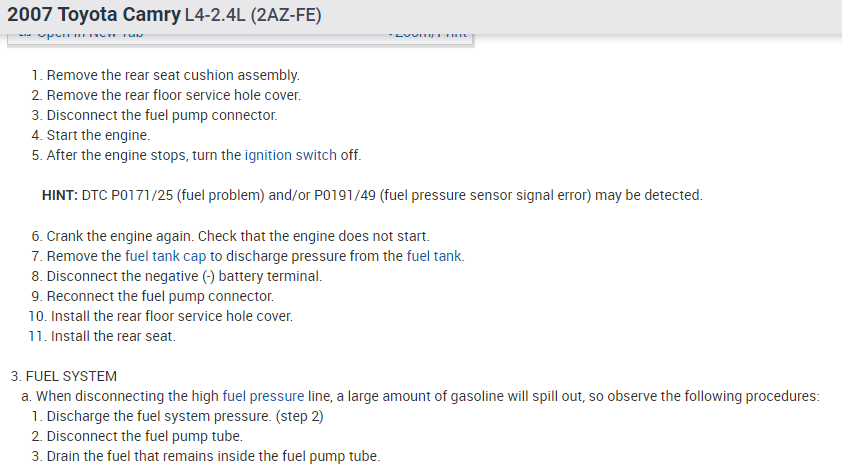This screenshot has height=473, width=842.
Task: Click the "Install the rear seat" step
Action: (x=111, y=336)
